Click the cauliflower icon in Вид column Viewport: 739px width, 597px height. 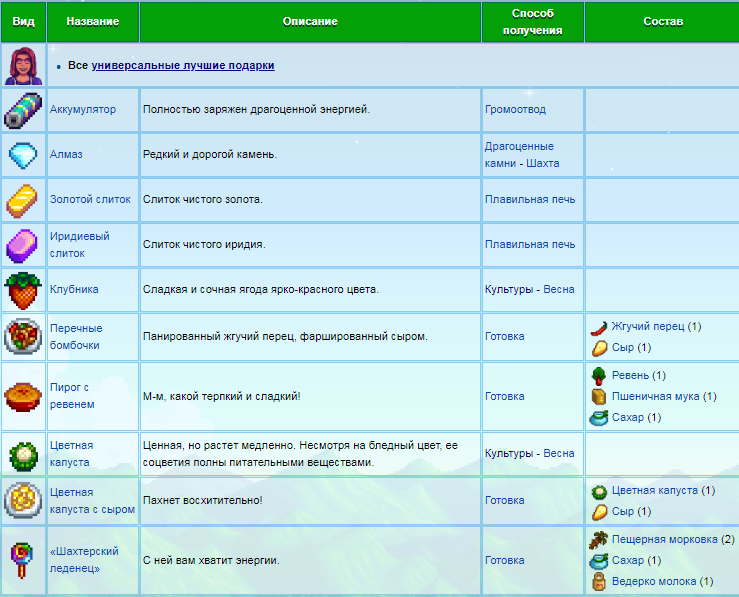tap(23, 456)
